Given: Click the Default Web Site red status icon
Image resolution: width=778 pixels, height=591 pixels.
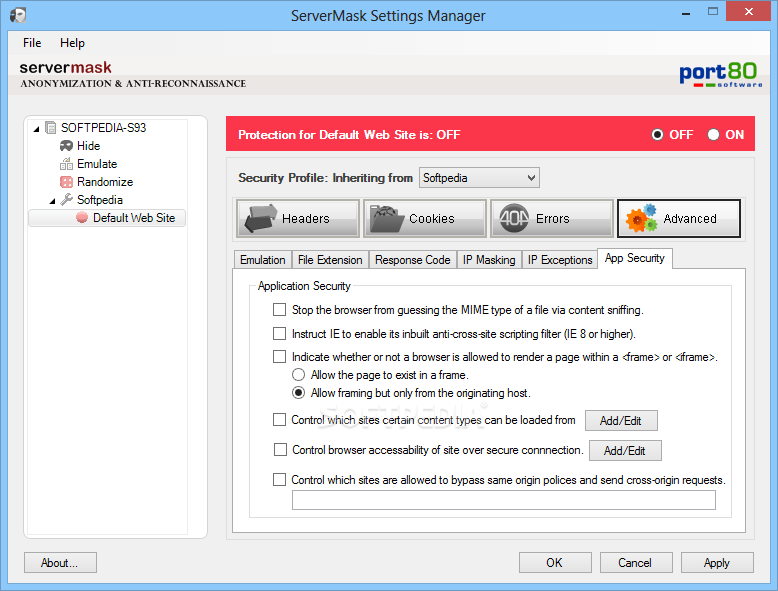Looking at the screenshot, I should click(x=82, y=218).
